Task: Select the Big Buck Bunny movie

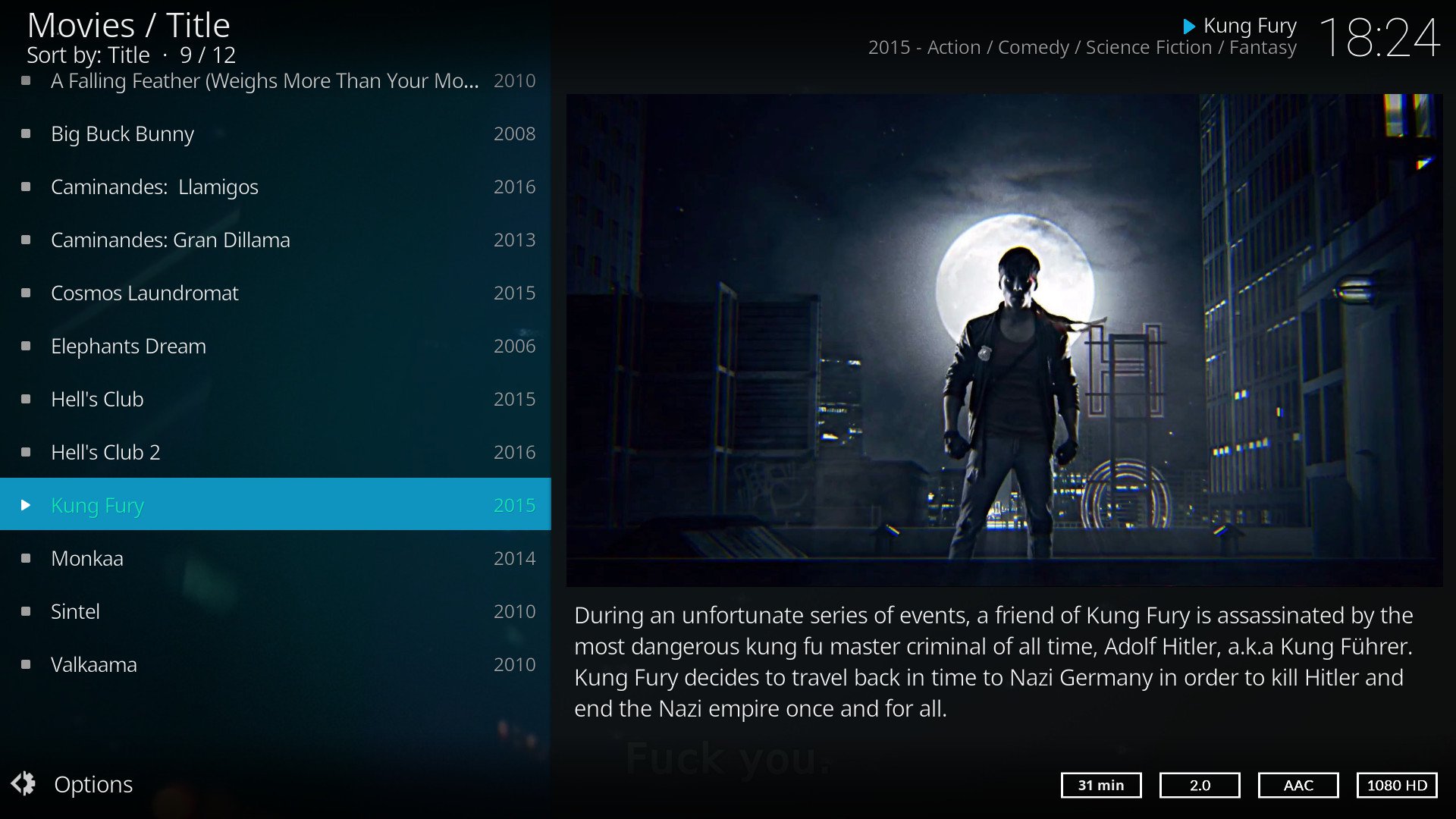Action: point(275,133)
